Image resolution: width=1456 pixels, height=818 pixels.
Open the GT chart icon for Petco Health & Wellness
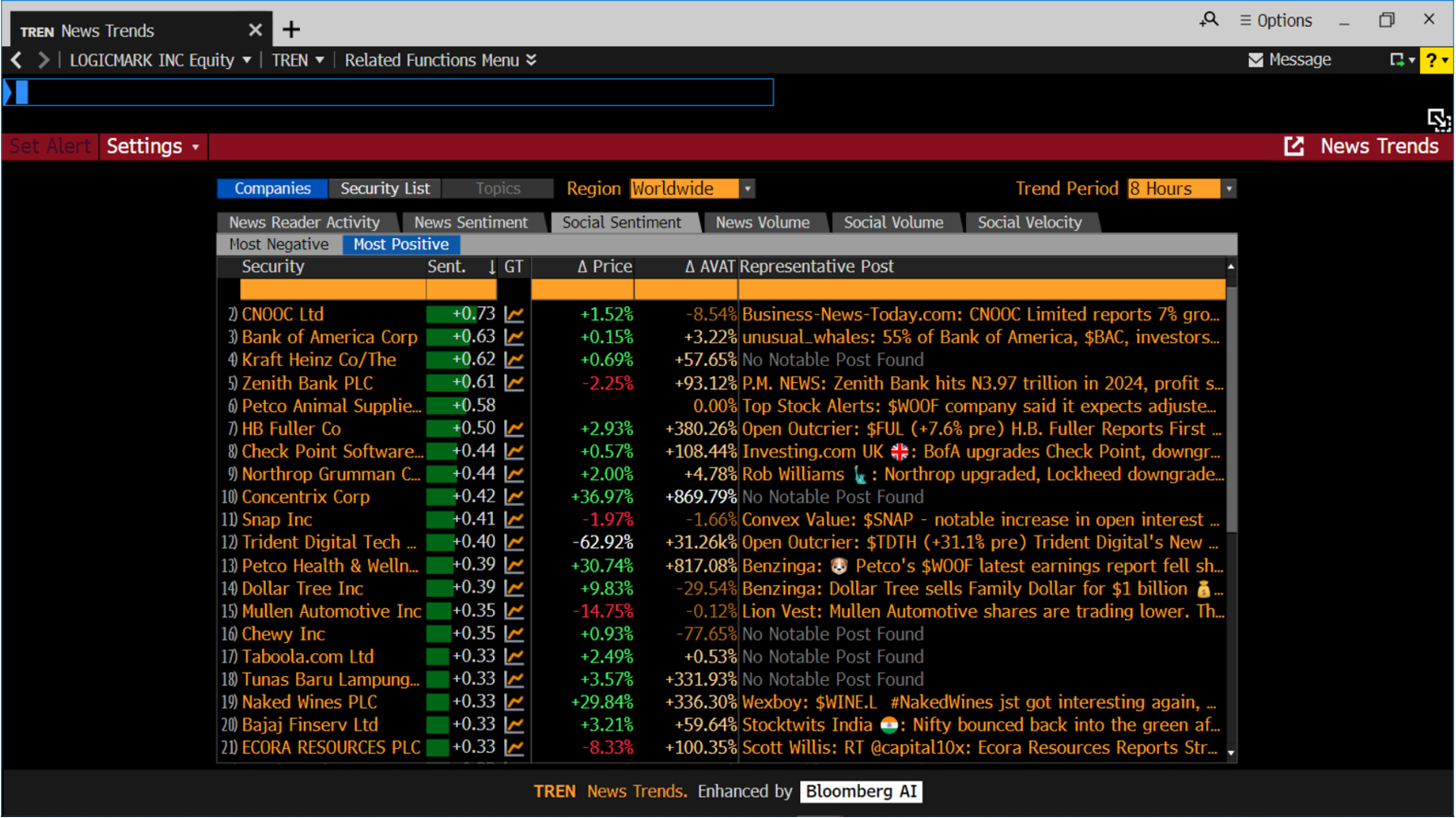(x=514, y=566)
